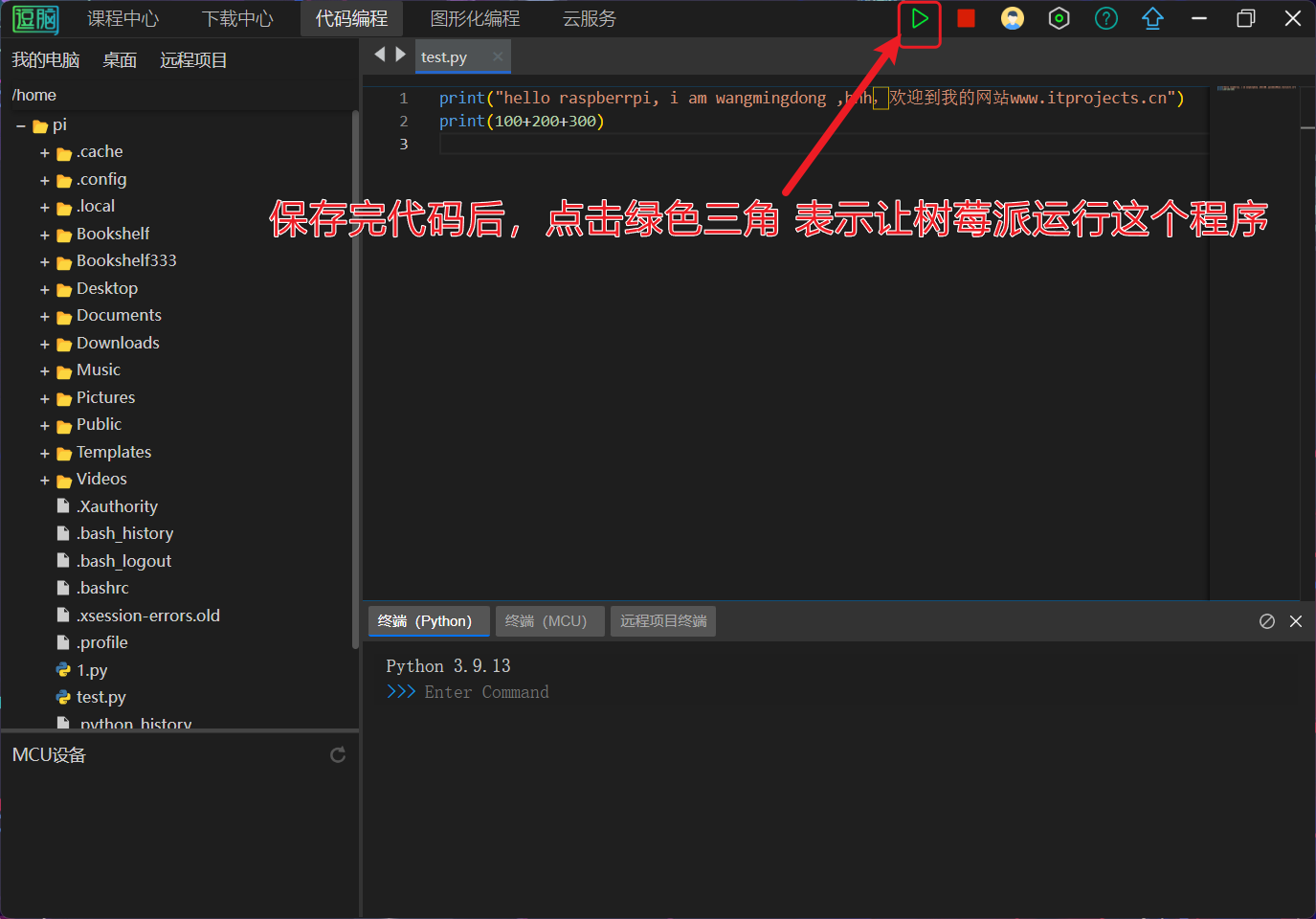Expand the Public folder
The width and height of the screenshot is (1316, 919).
point(44,426)
